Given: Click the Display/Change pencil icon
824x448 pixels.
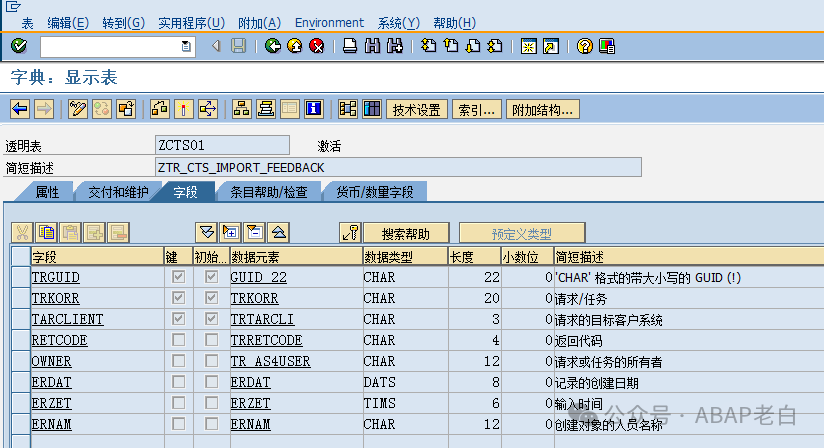Looking at the screenshot, I should (77, 109).
